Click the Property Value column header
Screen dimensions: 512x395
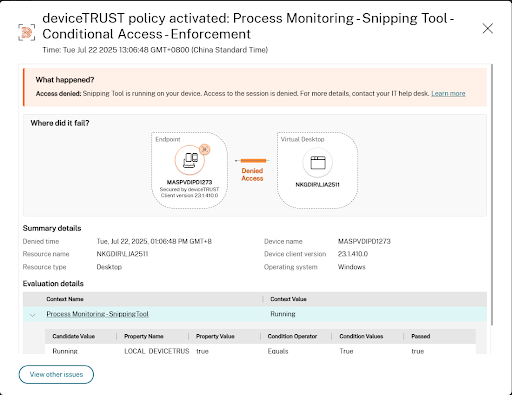click(x=215, y=336)
